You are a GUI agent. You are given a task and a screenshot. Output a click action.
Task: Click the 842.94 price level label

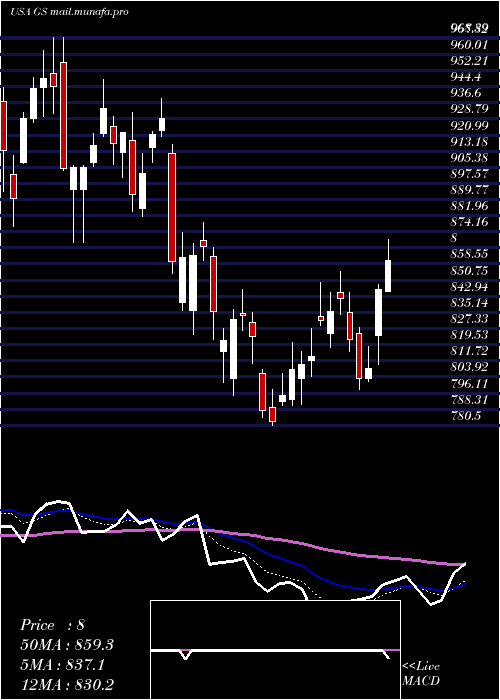(x=469, y=287)
